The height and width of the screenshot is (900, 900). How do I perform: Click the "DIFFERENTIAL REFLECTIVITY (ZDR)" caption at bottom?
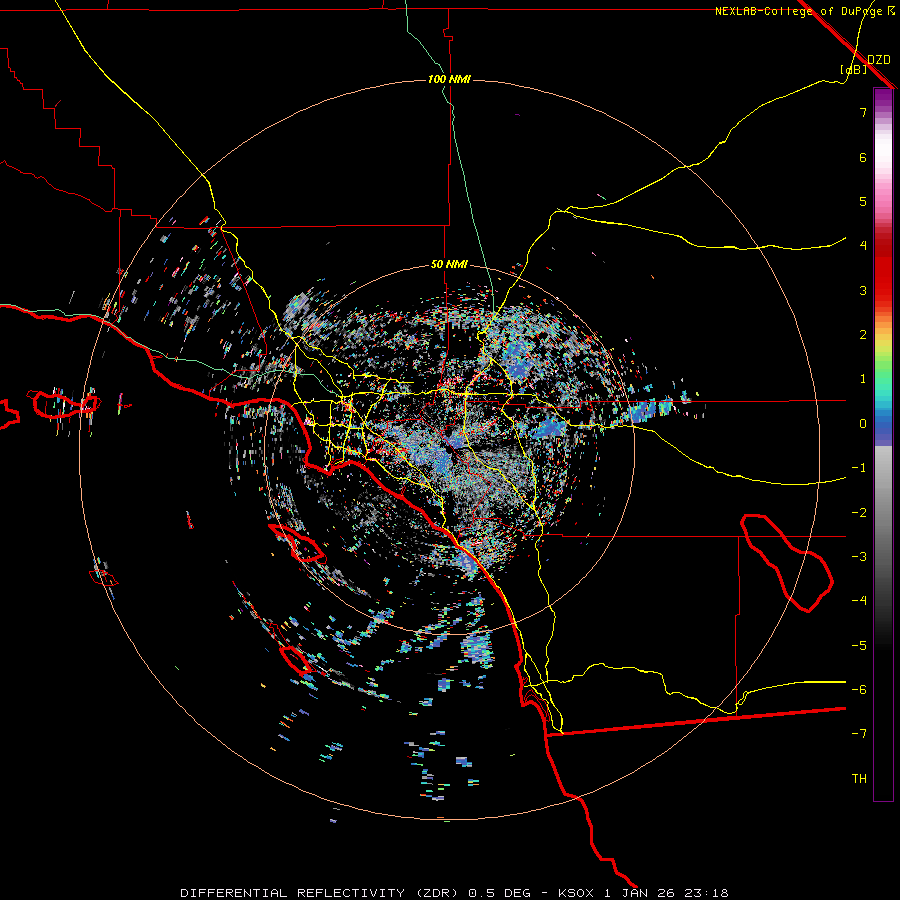[x=319, y=893]
